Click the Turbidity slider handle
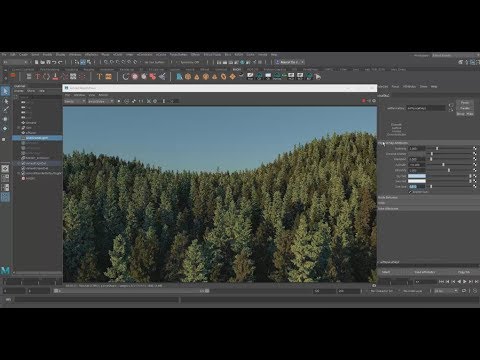The height and width of the screenshot is (360, 480). coord(437,148)
